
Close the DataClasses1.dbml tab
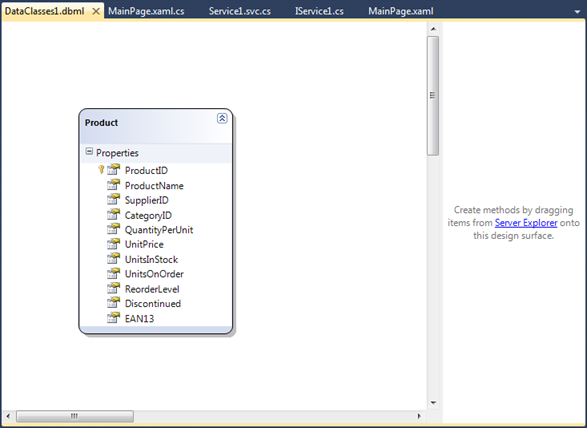click(x=96, y=12)
